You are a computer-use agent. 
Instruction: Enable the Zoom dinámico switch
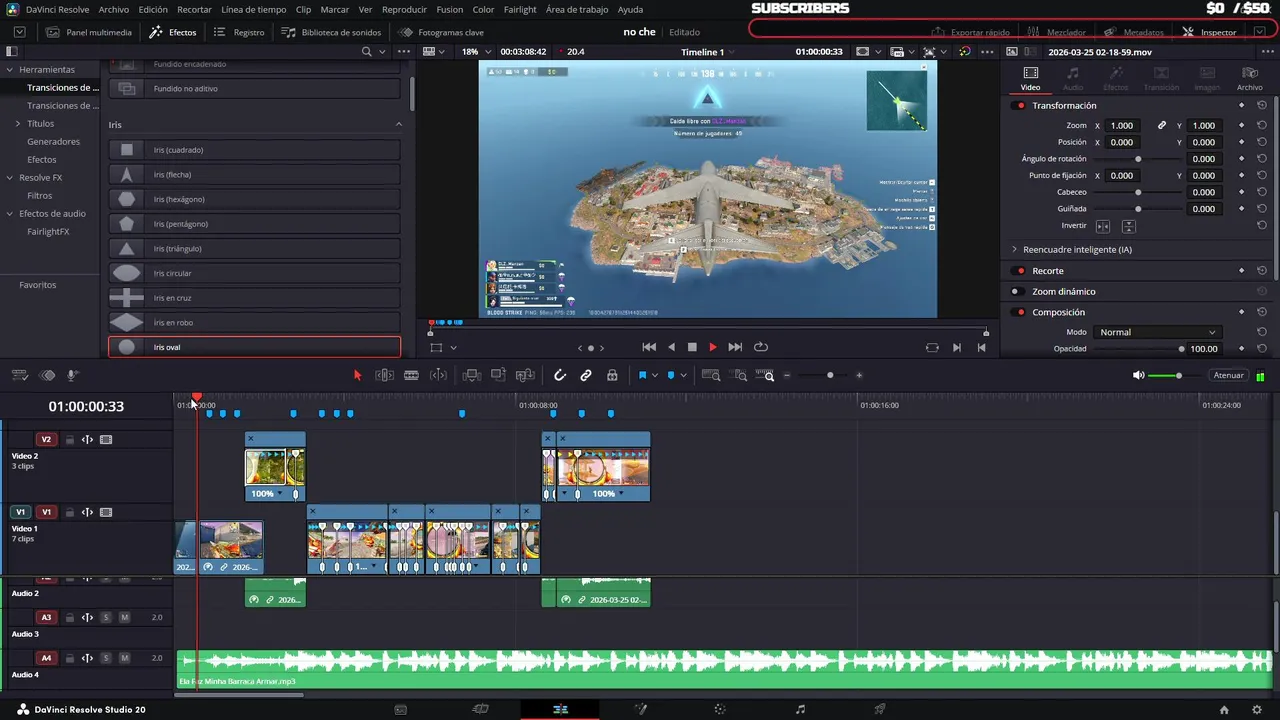pos(1017,292)
